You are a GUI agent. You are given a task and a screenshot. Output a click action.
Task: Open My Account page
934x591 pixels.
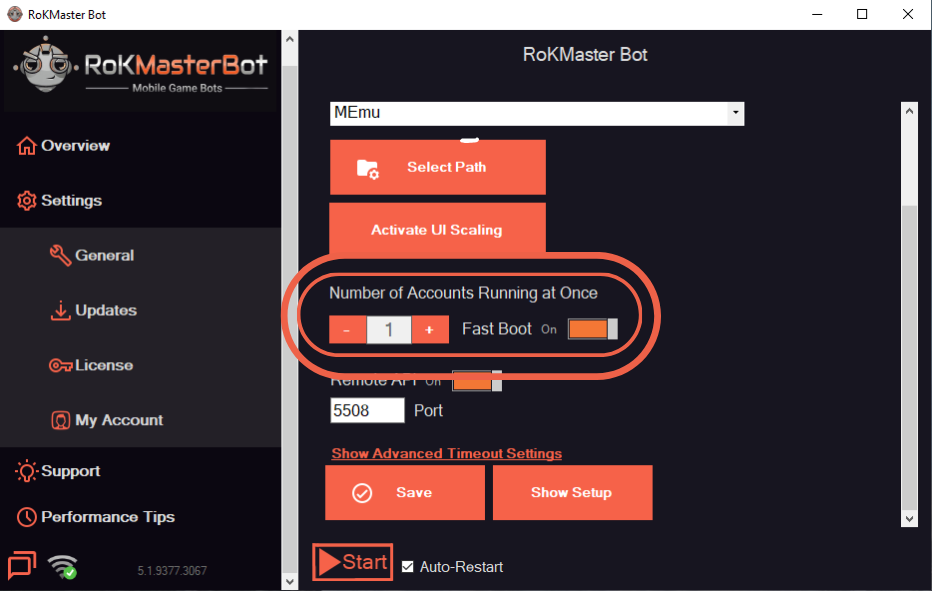[x=119, y=420]
